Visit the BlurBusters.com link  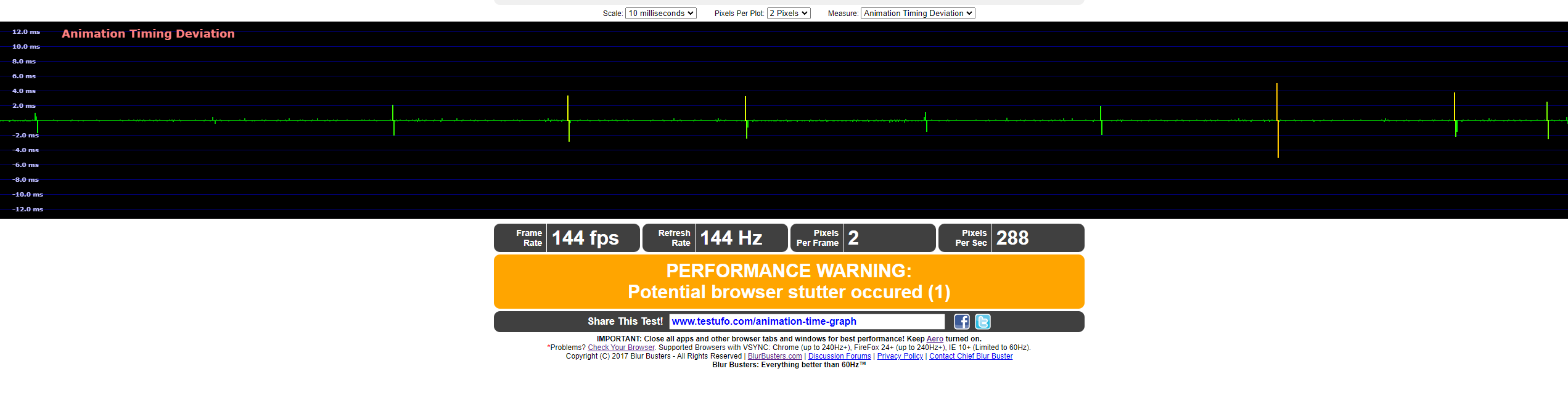[x=774, y=356]
